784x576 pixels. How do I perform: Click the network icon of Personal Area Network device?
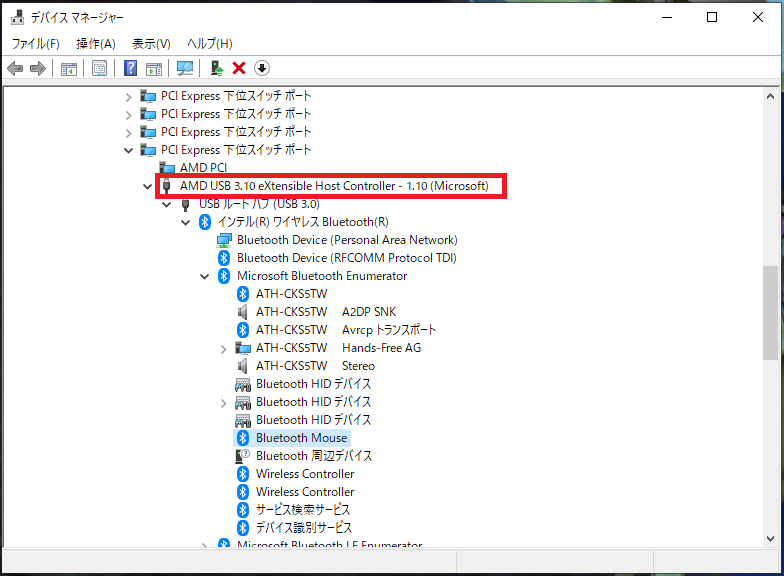pyautogui.click(x=224, y=240)
